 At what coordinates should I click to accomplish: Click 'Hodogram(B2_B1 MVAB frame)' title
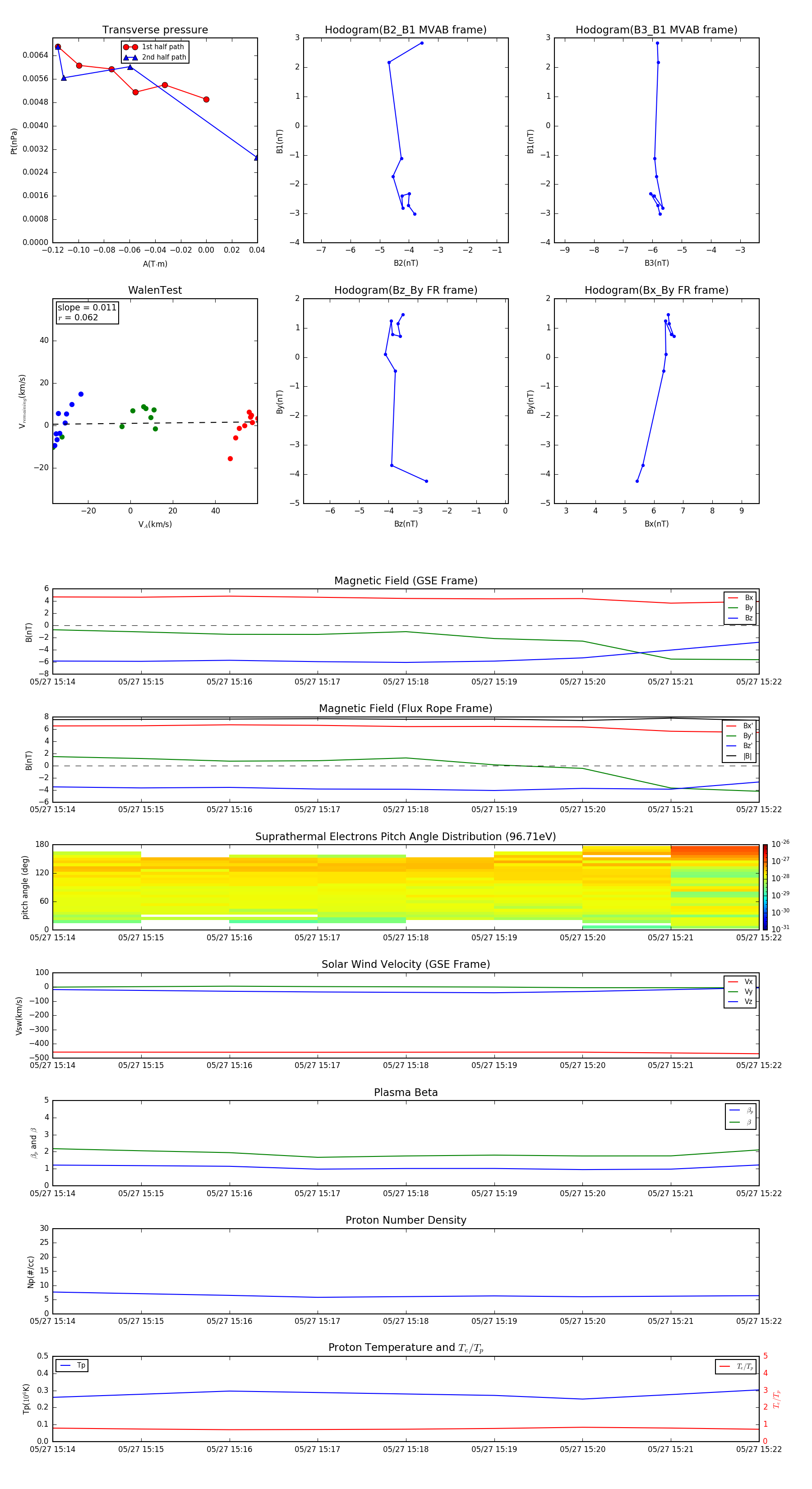tap(406, 30)
